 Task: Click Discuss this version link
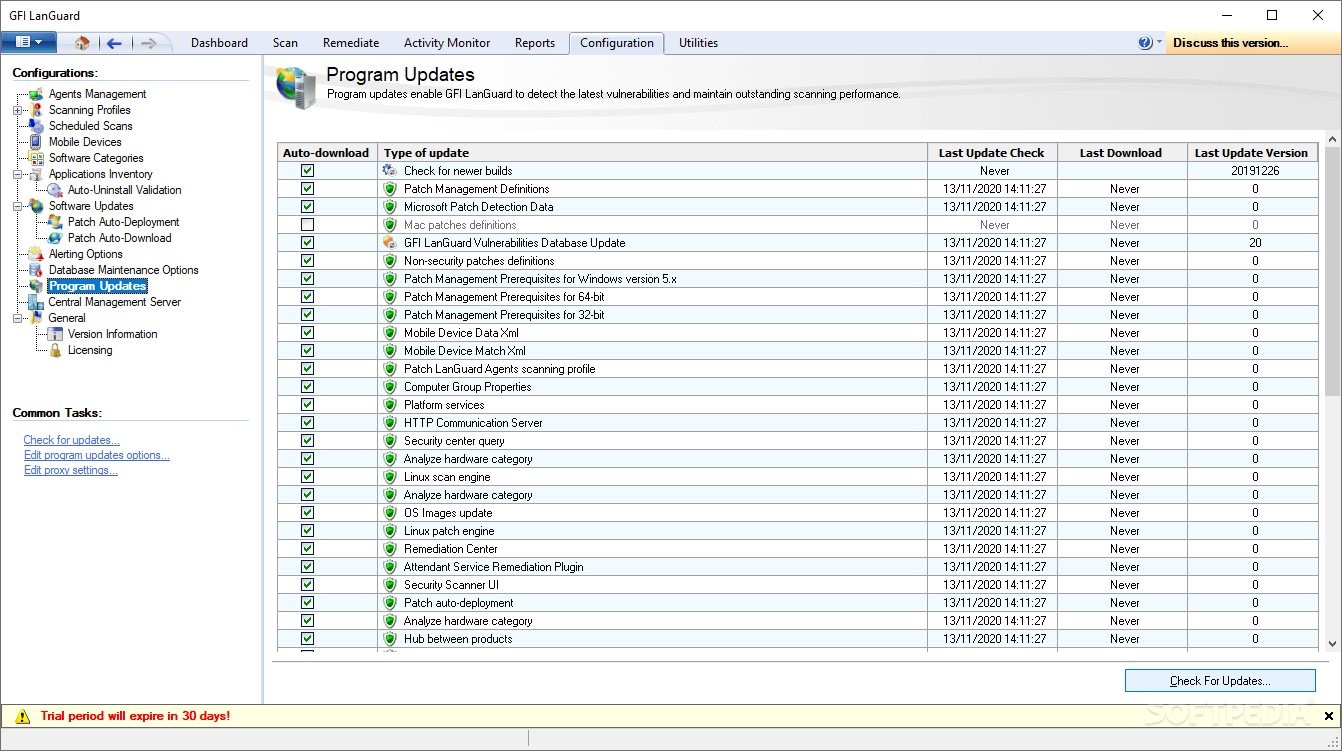pos(1230,43)
